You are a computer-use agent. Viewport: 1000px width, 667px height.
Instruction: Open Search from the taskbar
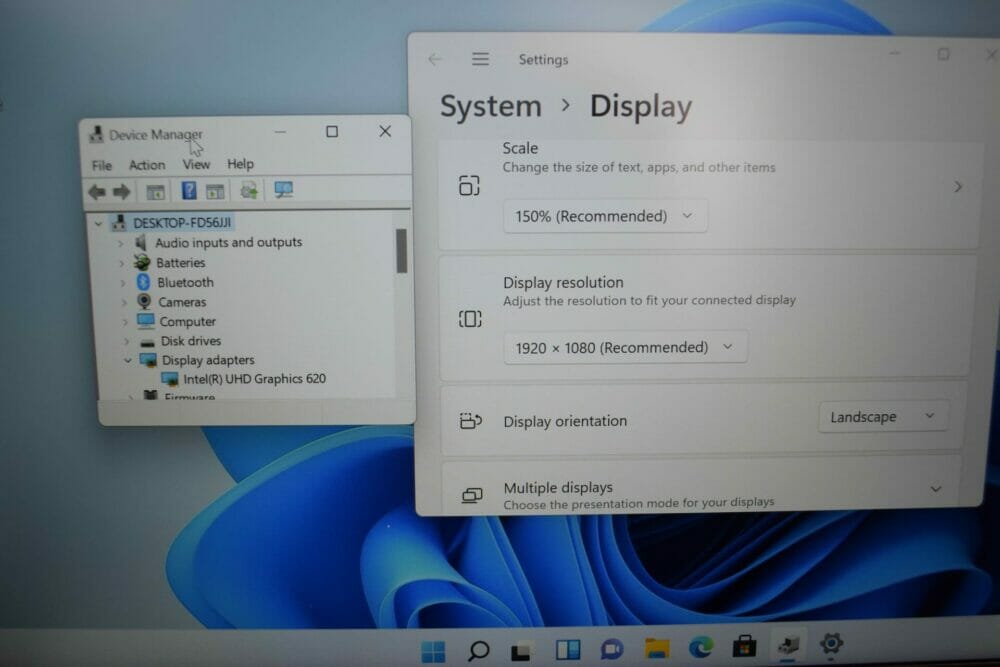click(x=478, y=650)
